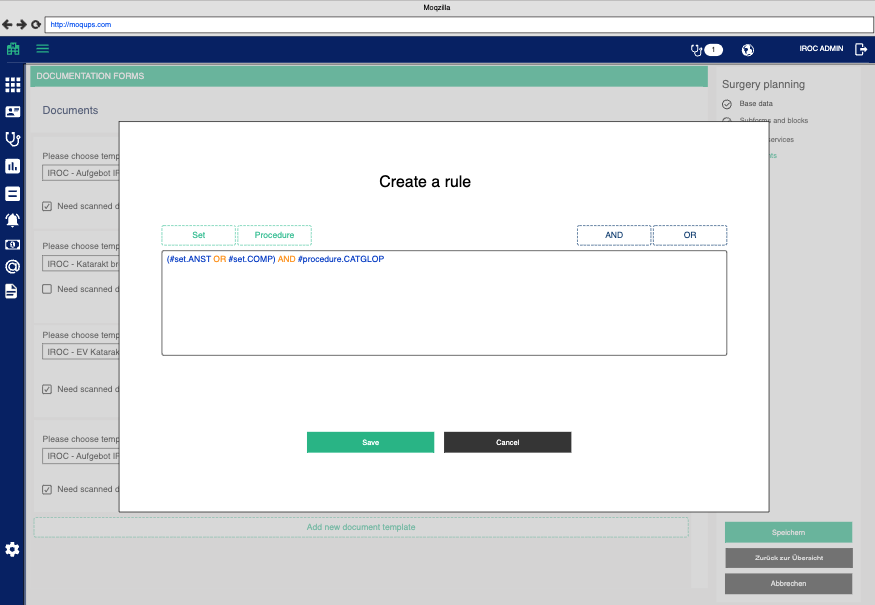Open the bar chart statistics icon

[x=13, y=166]
